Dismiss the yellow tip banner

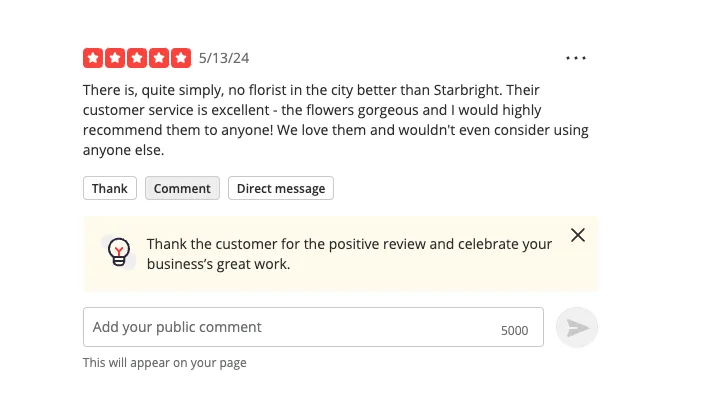tap(578, 235)
